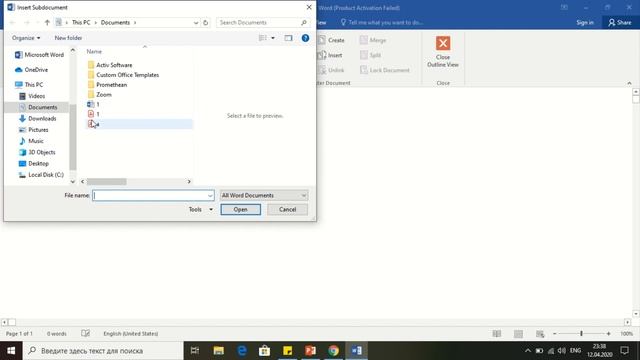Screen dimensions: 640x360
Task: Open the notification center icon
Action: (x=624, y=351)
